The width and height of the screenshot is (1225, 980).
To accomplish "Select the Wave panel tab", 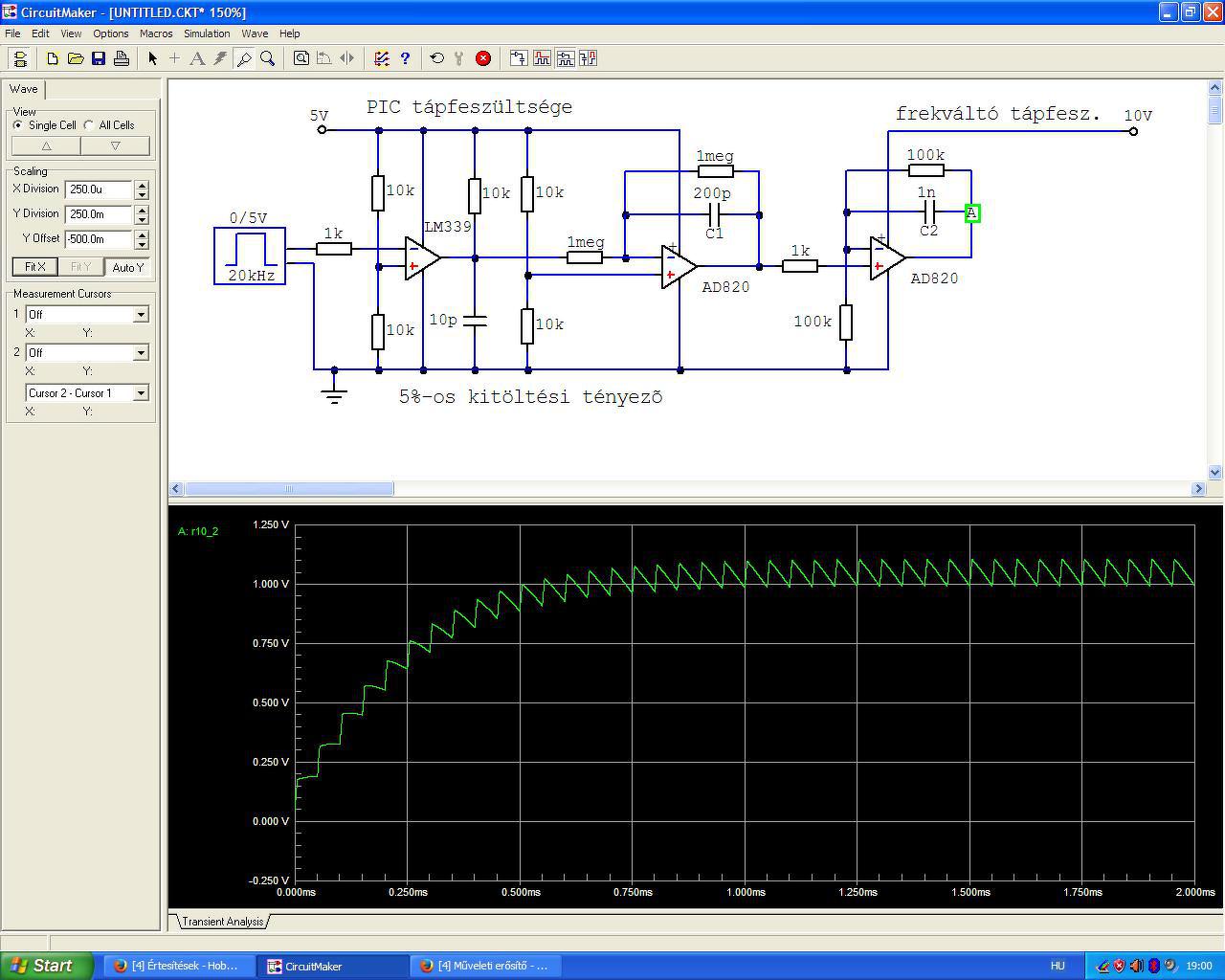I will pyautogui.click(x=24, y=89).
